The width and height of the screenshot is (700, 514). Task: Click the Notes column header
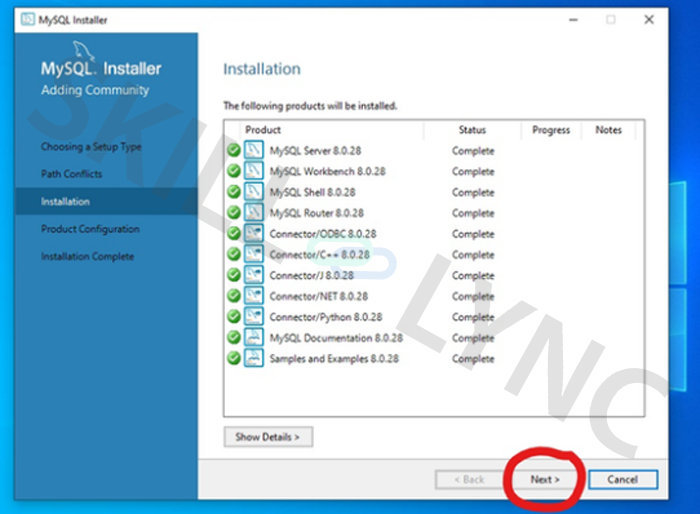(x=608, y=130)
